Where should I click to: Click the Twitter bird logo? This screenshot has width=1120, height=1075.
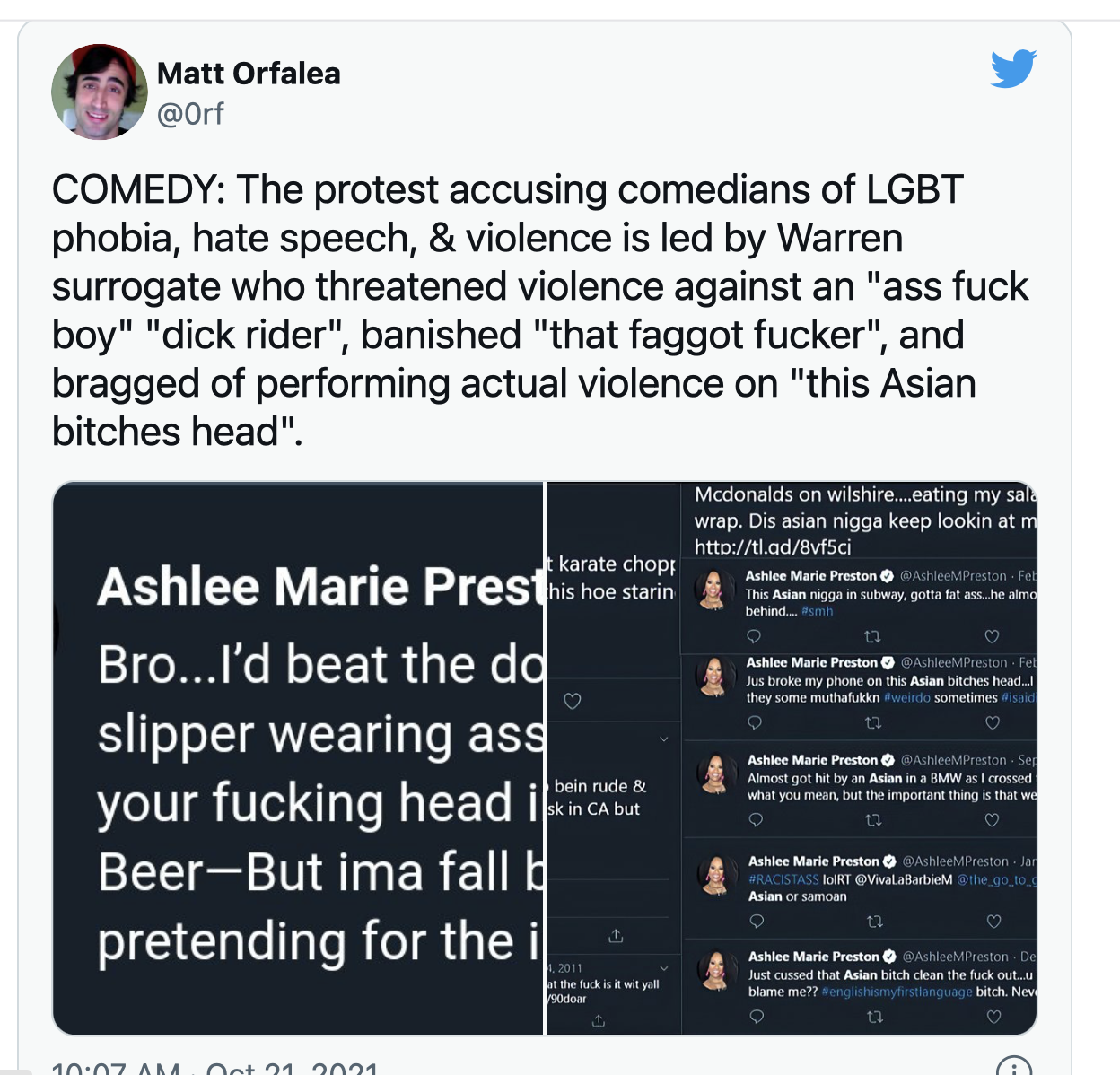tap(1014, 69)
